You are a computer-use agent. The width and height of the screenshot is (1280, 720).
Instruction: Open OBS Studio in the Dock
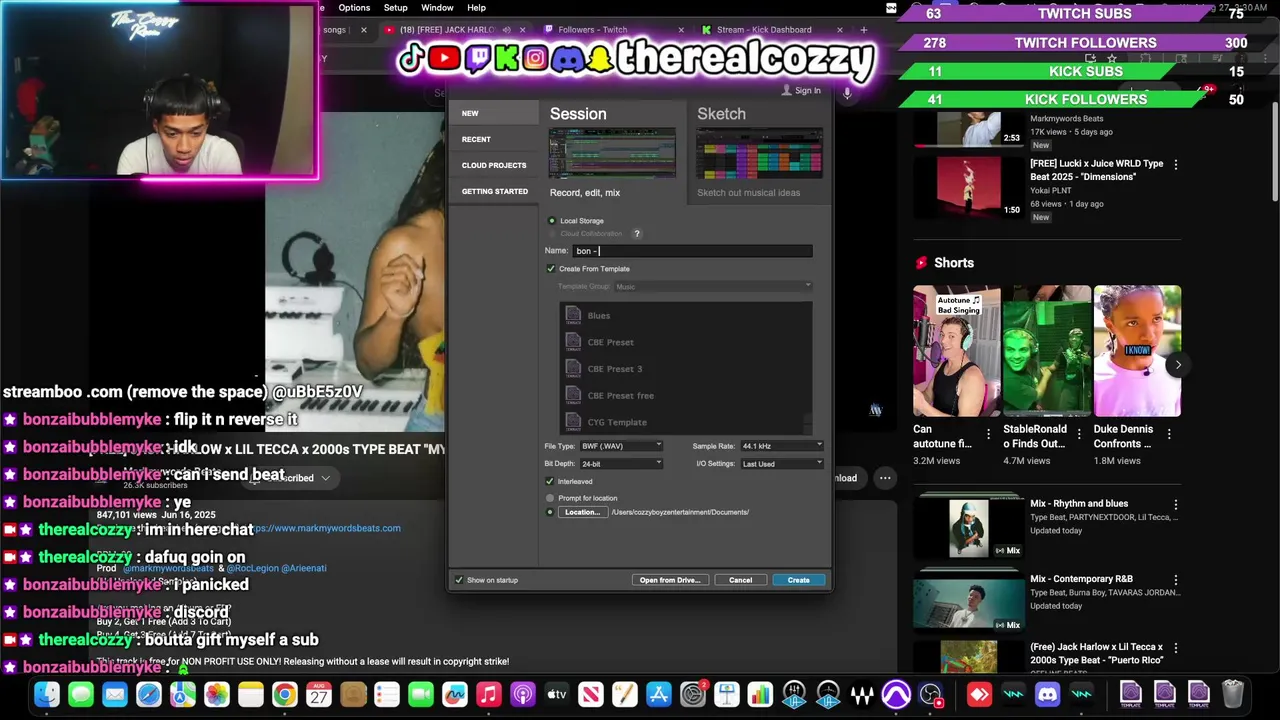pos(930,694)
